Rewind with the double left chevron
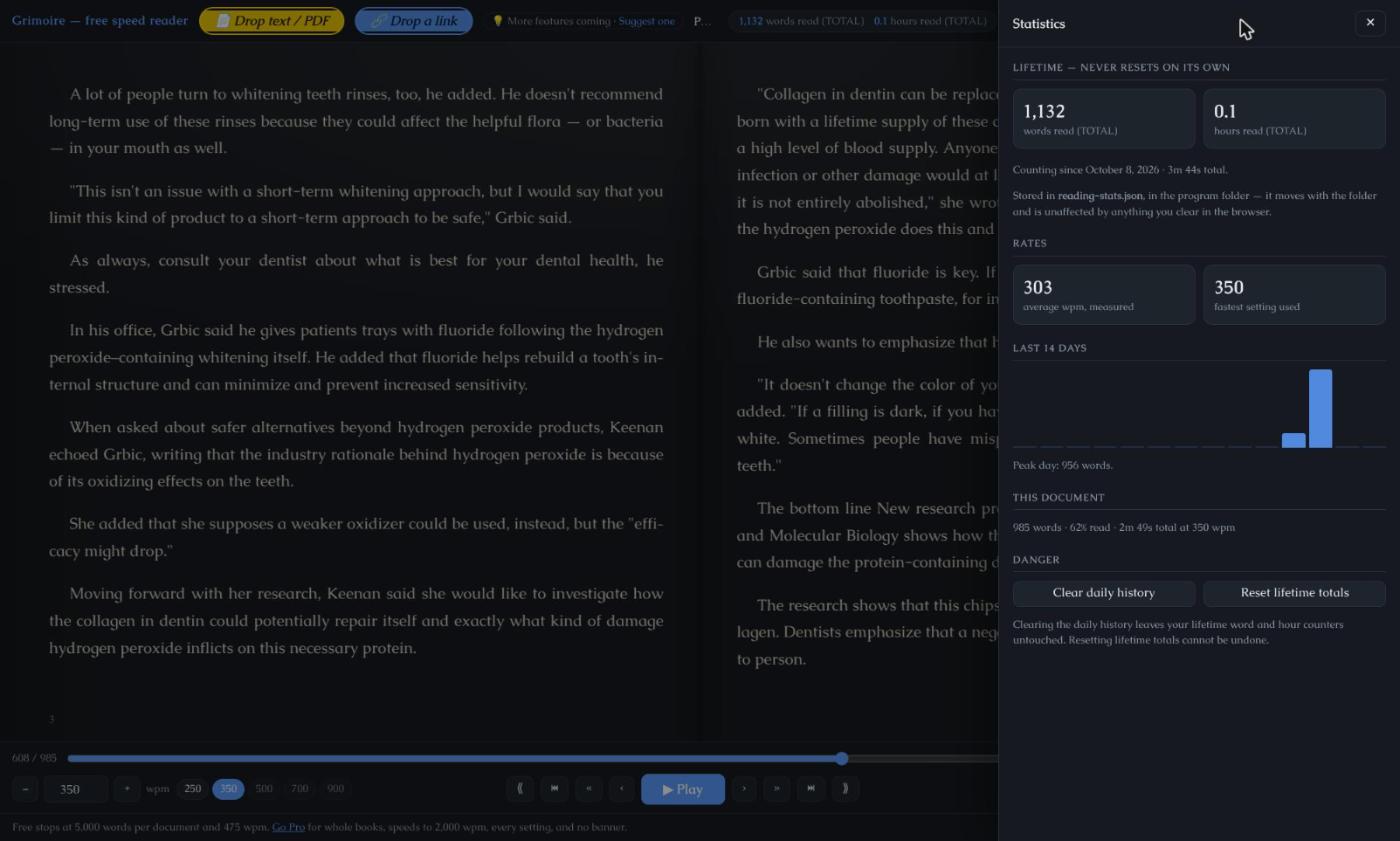This screenshot has height=841, width=1400. (588, 788)
